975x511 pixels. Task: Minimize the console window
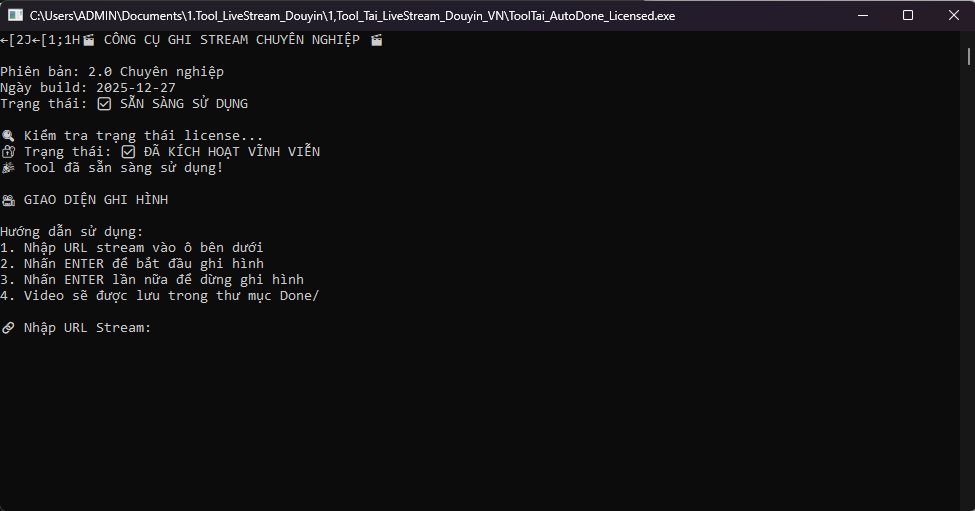click(861, 15)
